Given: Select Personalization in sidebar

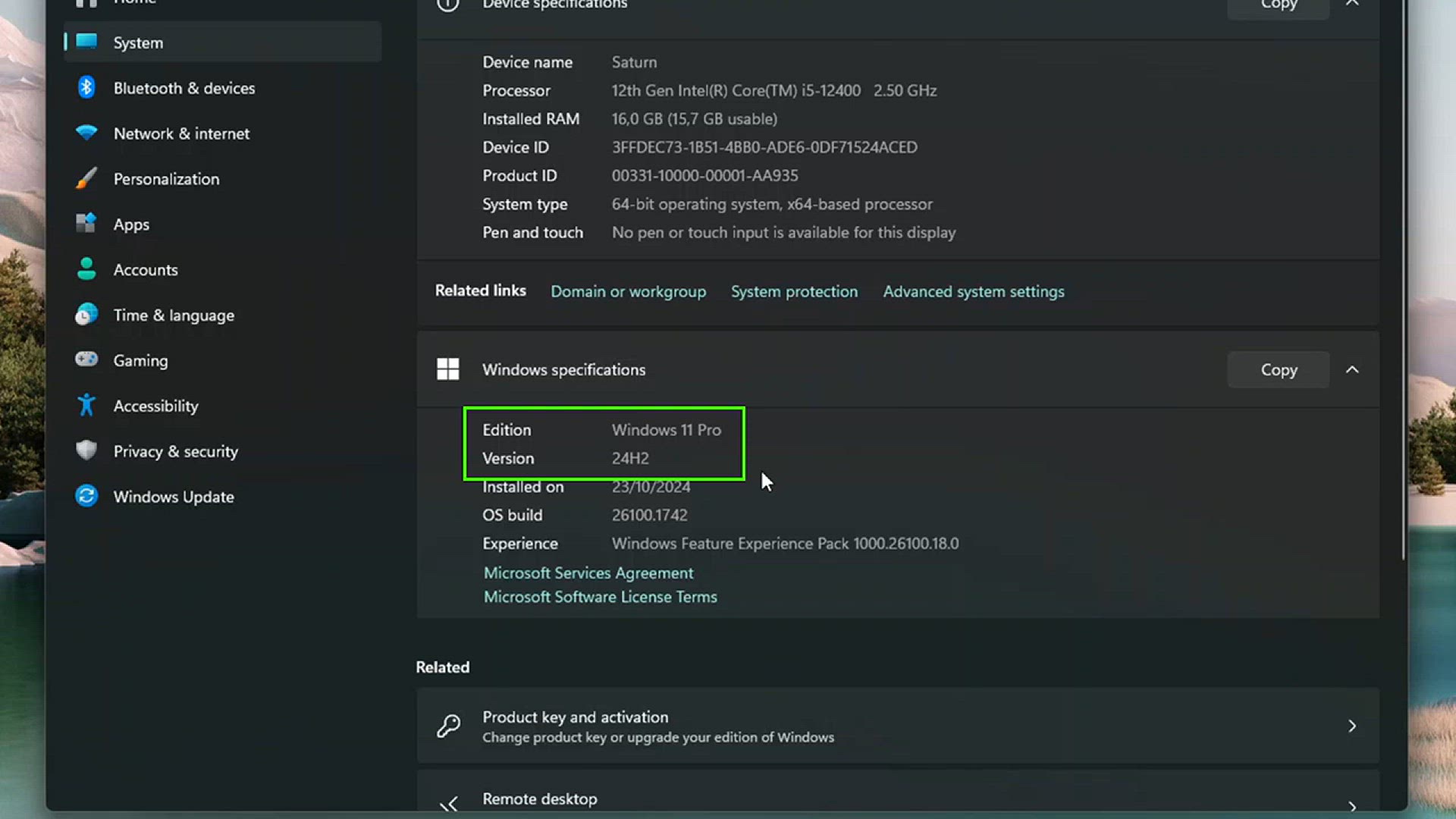Looking at the screenshot, I should [222, 179].
